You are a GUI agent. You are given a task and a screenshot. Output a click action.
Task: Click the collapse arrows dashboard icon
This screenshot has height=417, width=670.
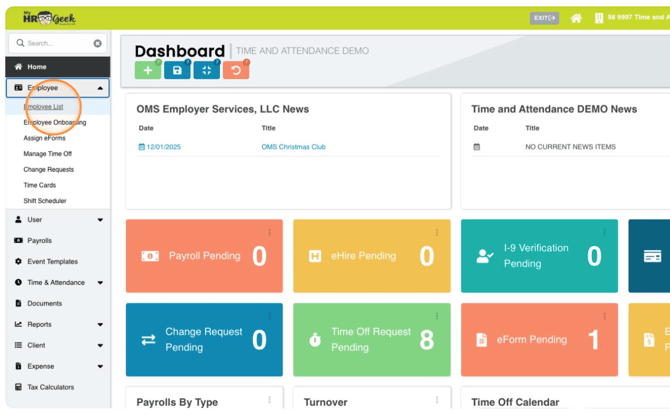point(206,70)
